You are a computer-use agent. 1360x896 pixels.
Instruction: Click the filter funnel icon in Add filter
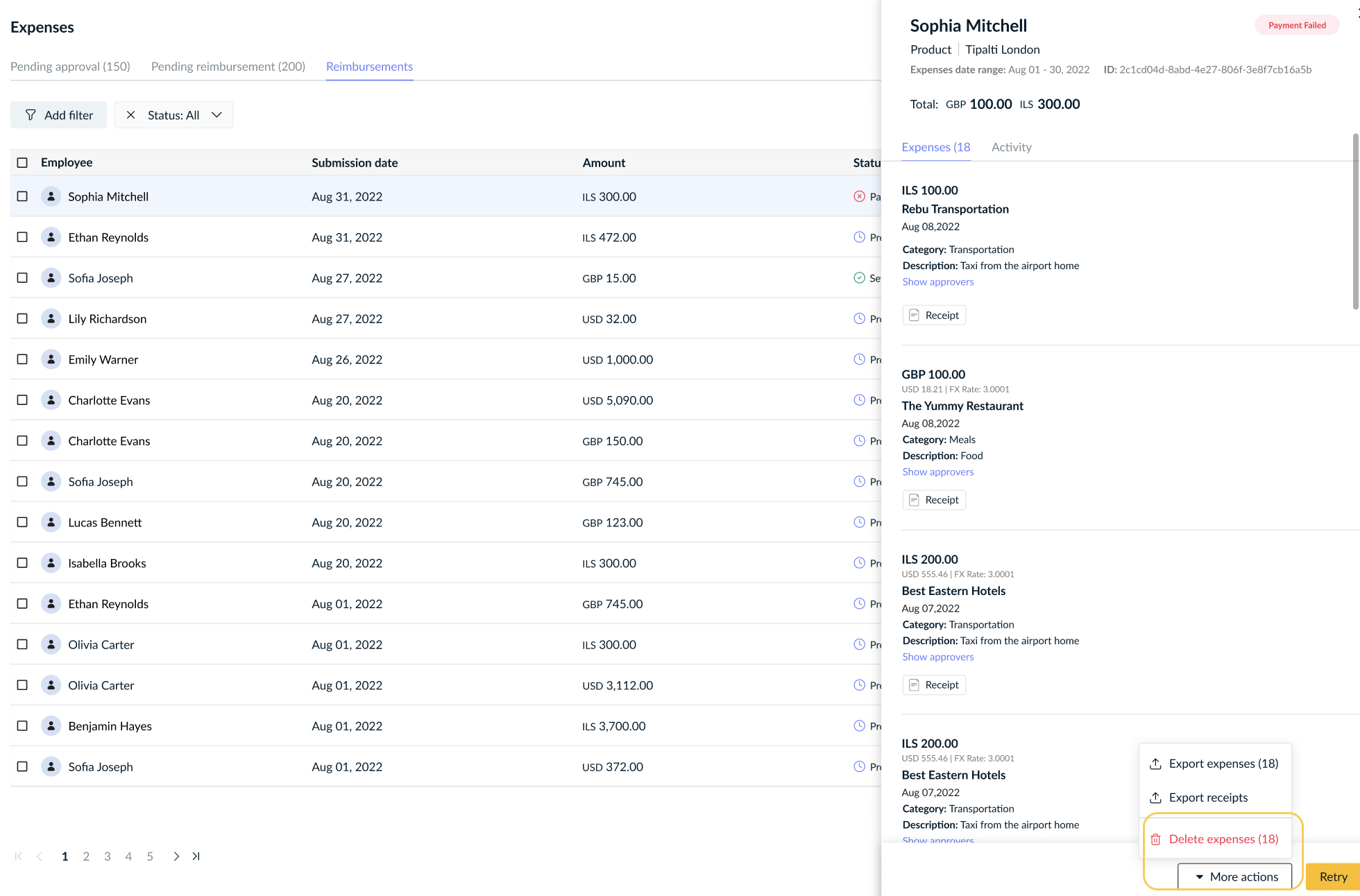(x=31, y=115)
